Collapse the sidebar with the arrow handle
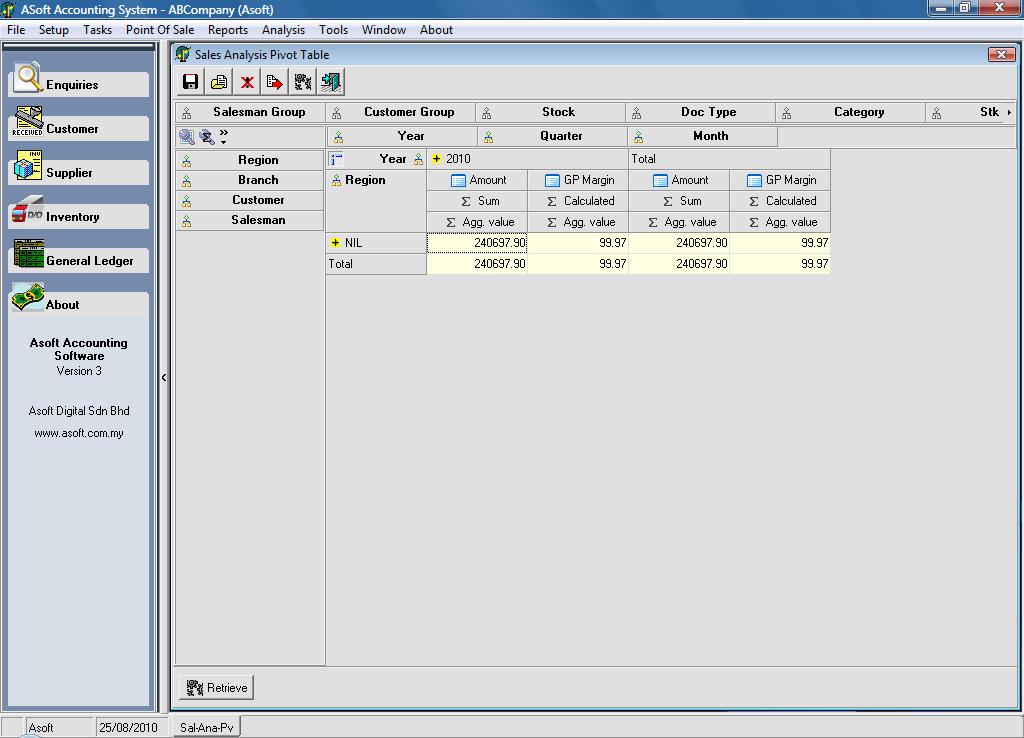1024x738 pixels. (x=163, y=377)
